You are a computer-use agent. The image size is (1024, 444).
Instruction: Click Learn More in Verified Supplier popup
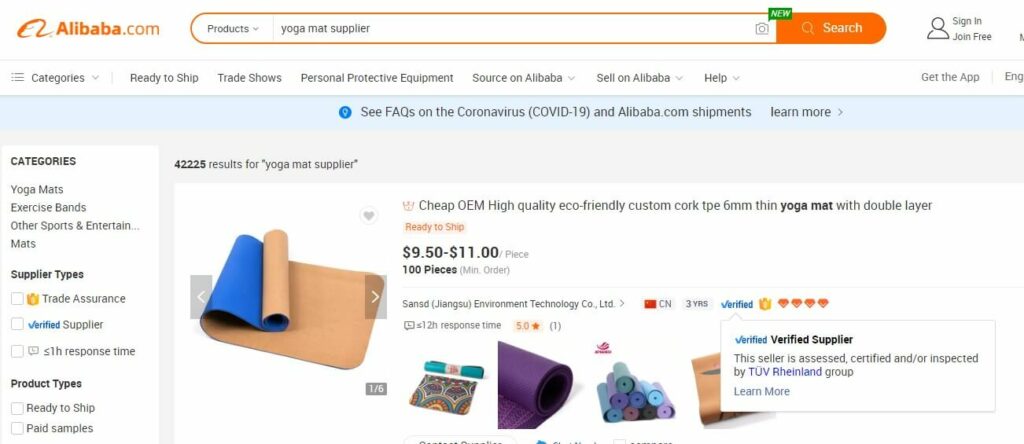[761, 391]
